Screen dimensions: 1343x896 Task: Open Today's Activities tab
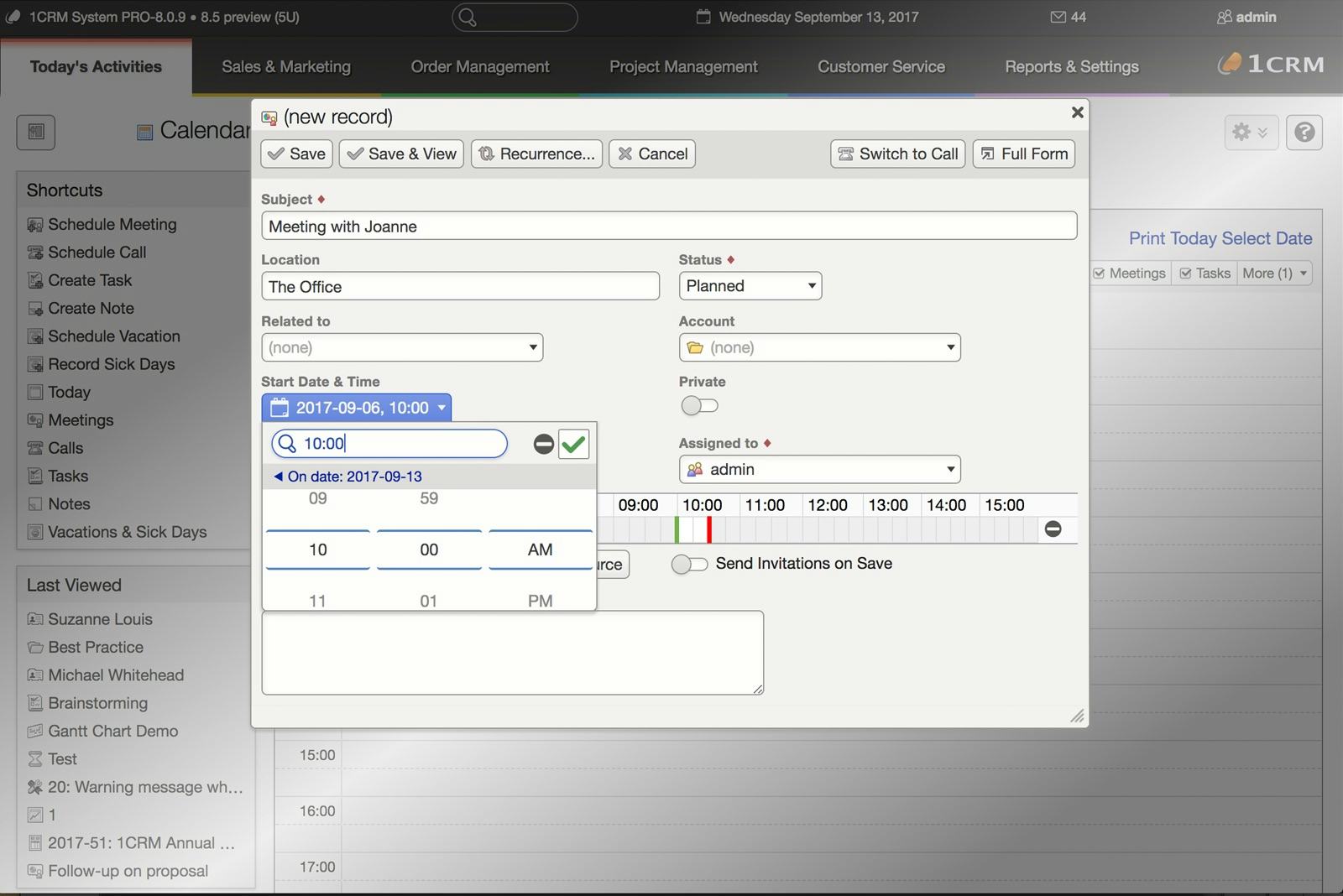96,66
